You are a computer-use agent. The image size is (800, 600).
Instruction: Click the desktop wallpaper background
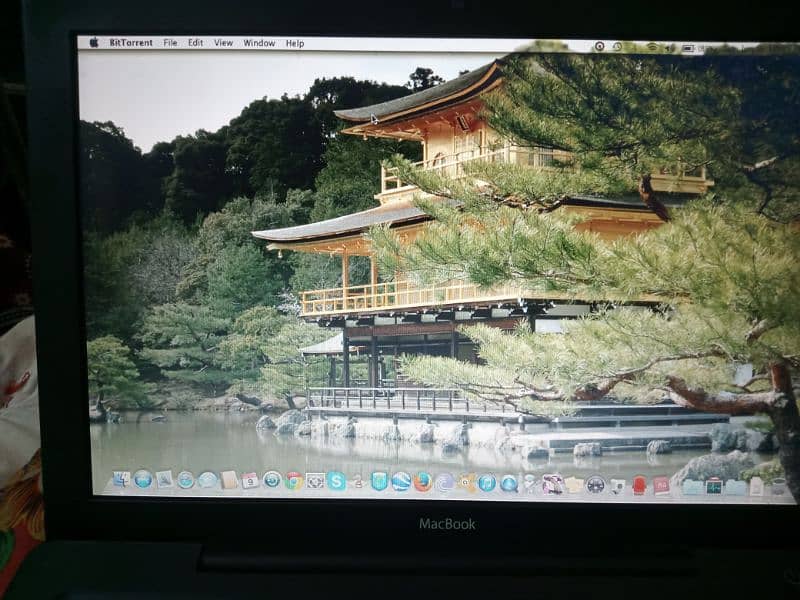click(x=200, y=300)
